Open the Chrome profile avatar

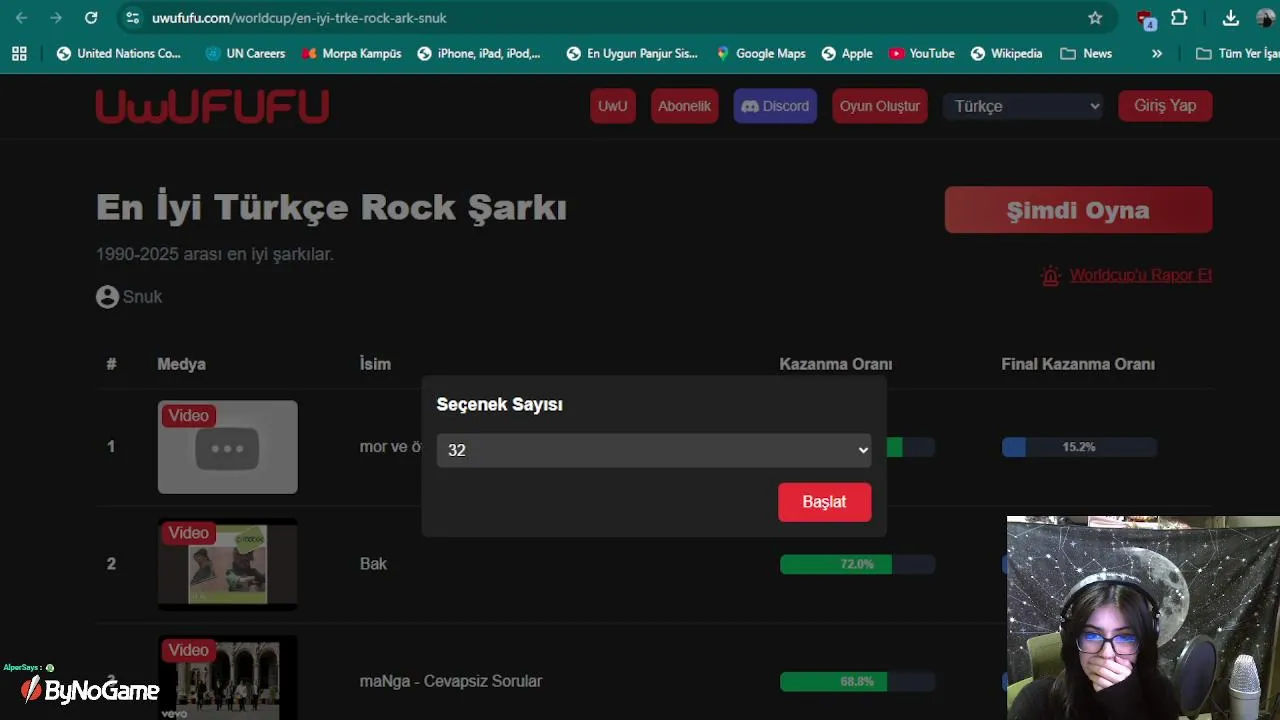[x=1265, y=18]
